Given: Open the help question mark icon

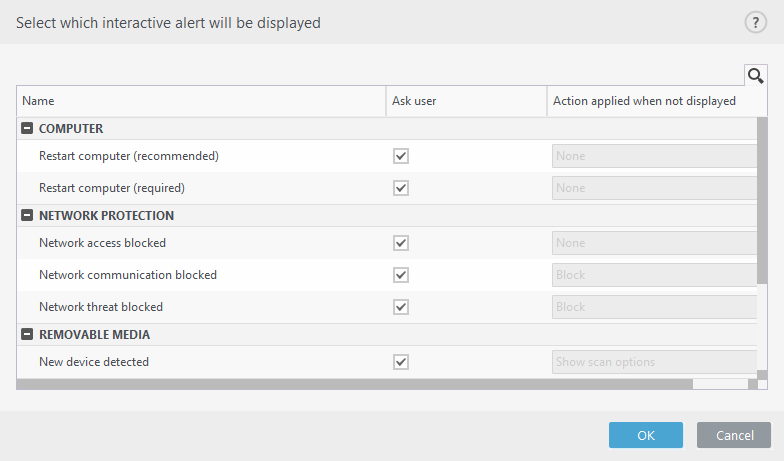Looking at the screenshot, I should [756, 22].
